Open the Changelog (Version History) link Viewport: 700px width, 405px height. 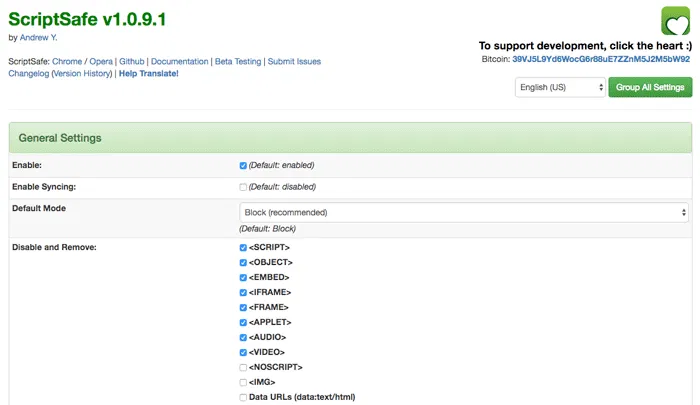(x=60, y=74)
